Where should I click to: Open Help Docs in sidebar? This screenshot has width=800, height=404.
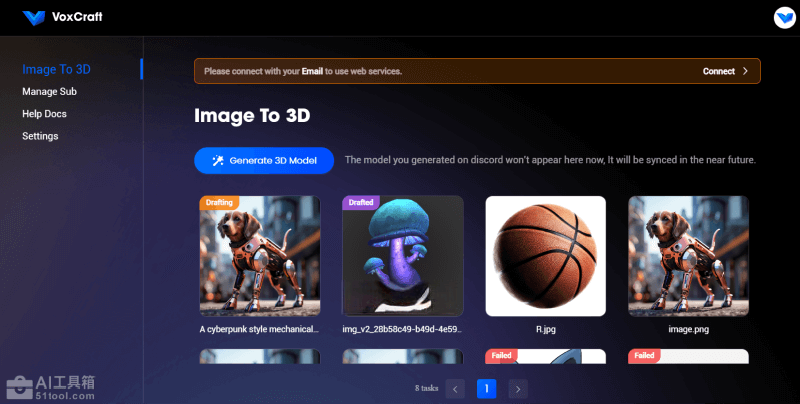44,114
